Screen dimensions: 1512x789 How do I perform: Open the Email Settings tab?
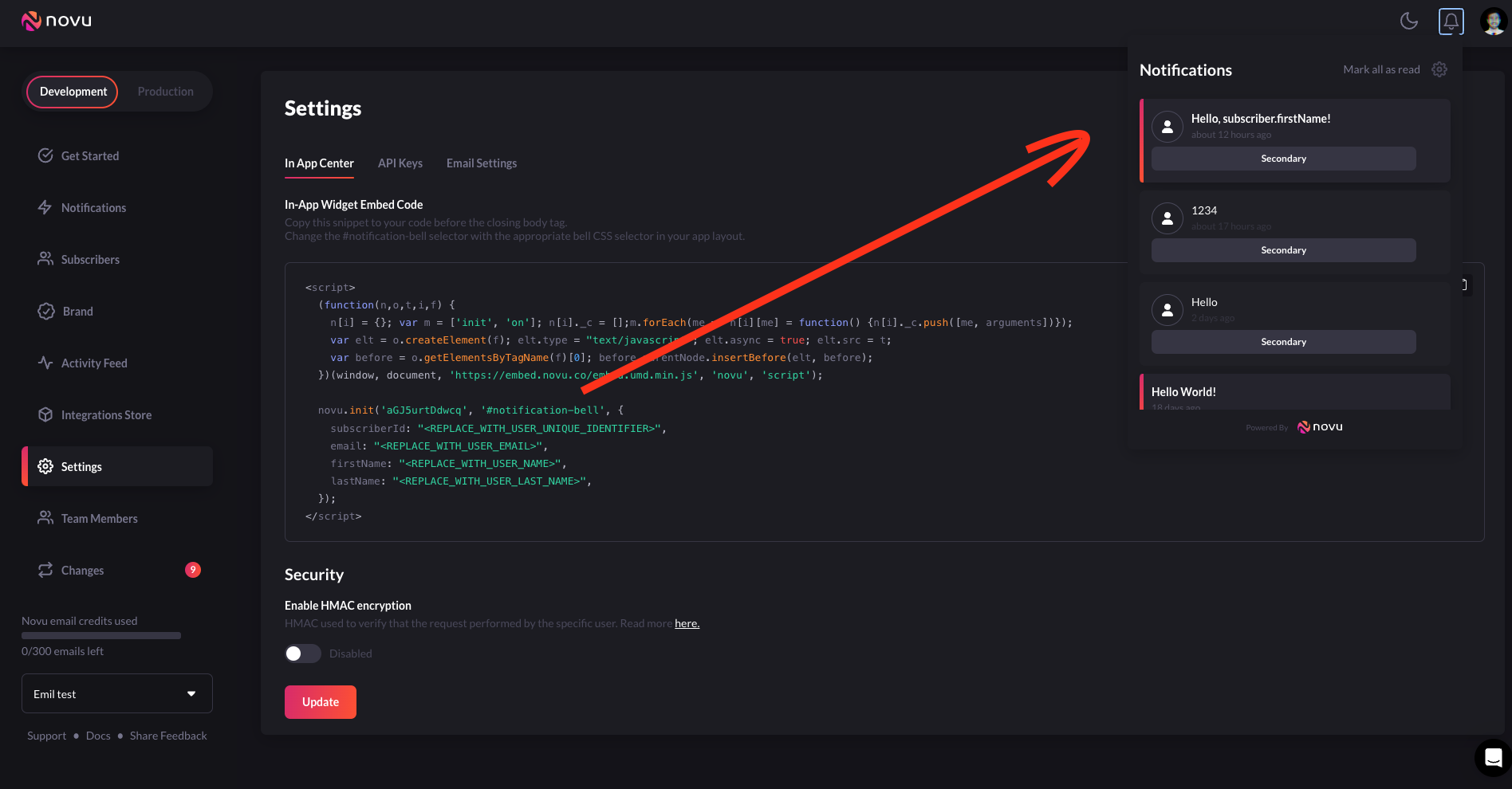click(481, 163)
